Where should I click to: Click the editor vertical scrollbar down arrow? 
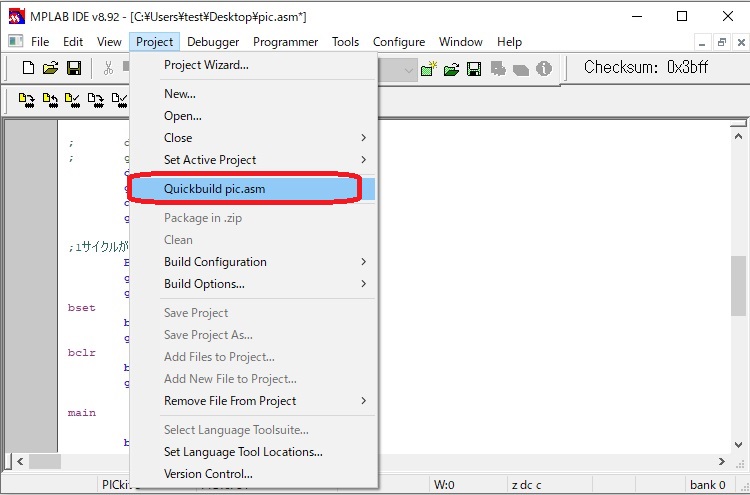click(739, 445)
